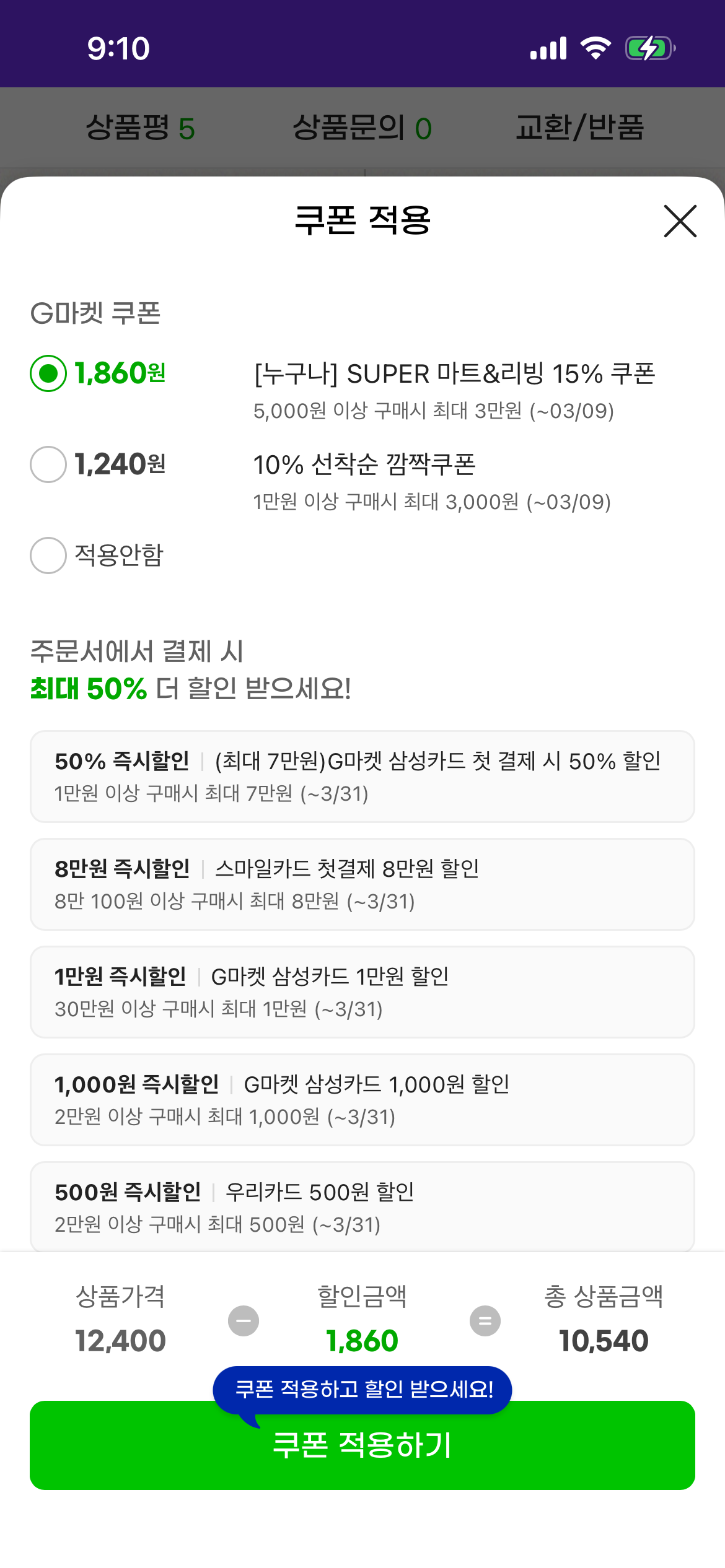Select the 1,240원 선착순 깜짝쿠폰 option
Image resolution: width=725 pixels, height=1568 pixels.
point(48,464)
